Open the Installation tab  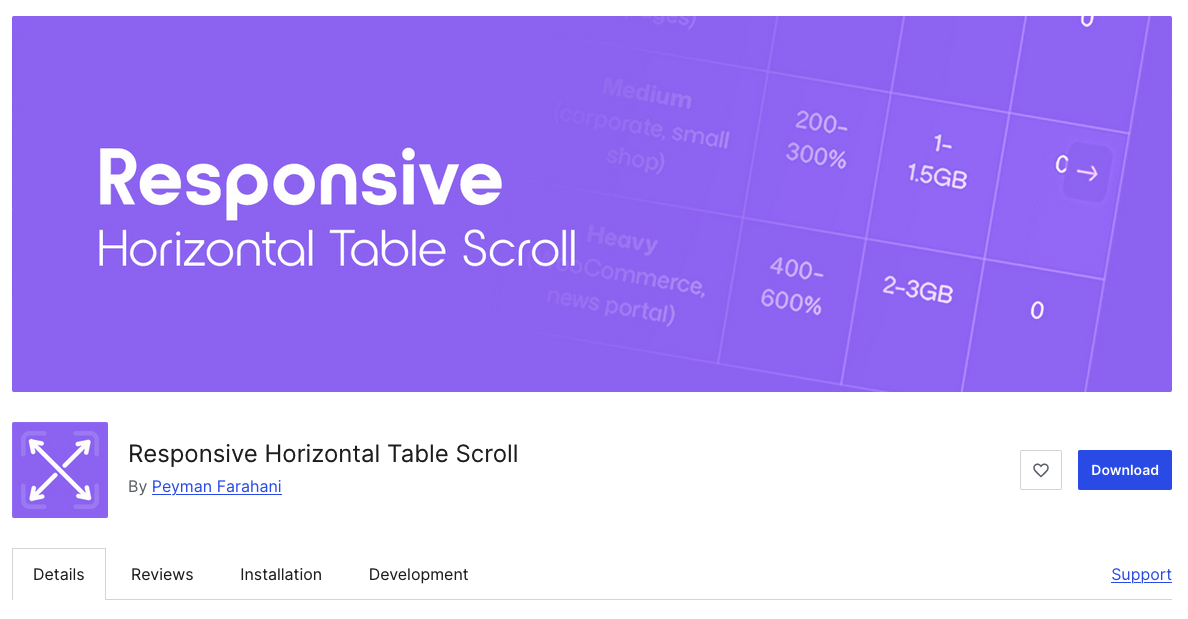(281, 574)
